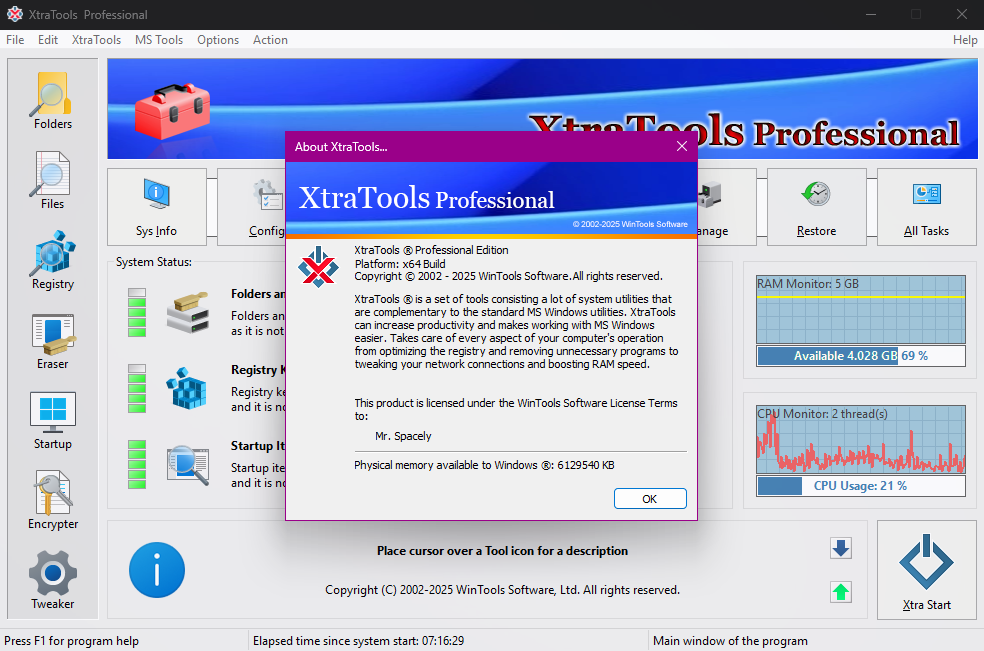Viewport: 984px width, 651px height.
Task: Click the red toolbox logo in banner
Action: point(173,111)
